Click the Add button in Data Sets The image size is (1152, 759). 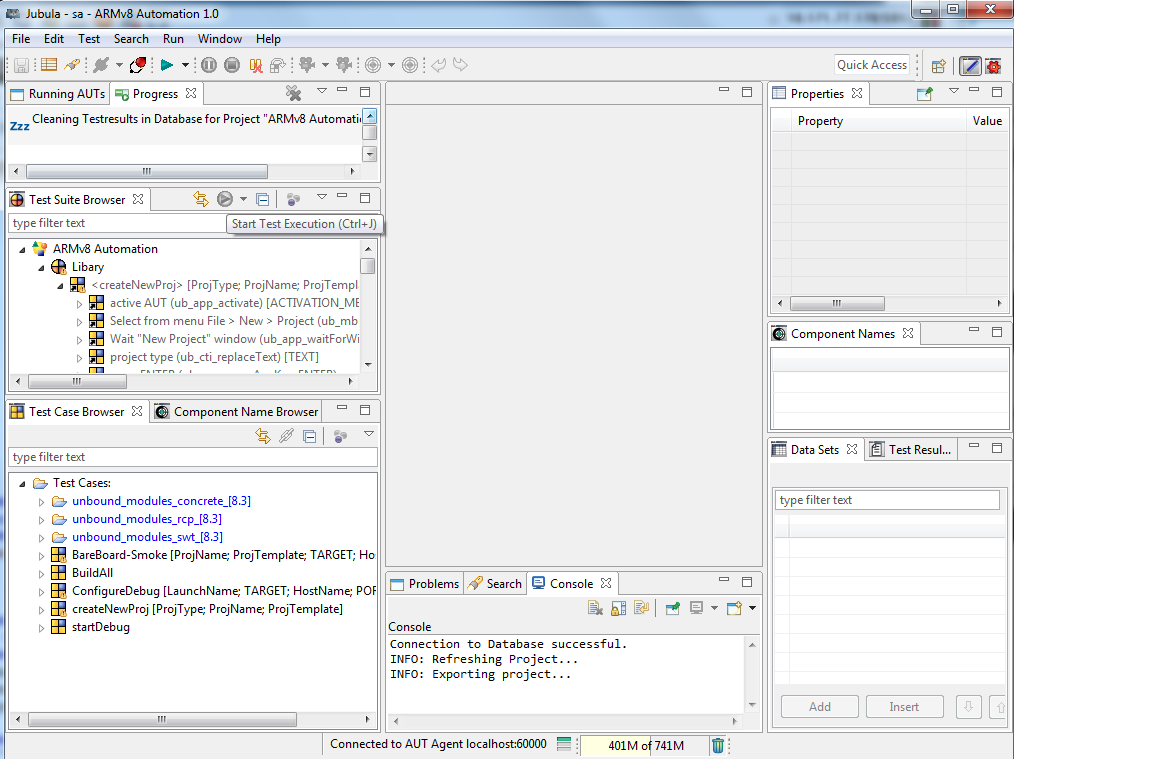click(820, 707)
